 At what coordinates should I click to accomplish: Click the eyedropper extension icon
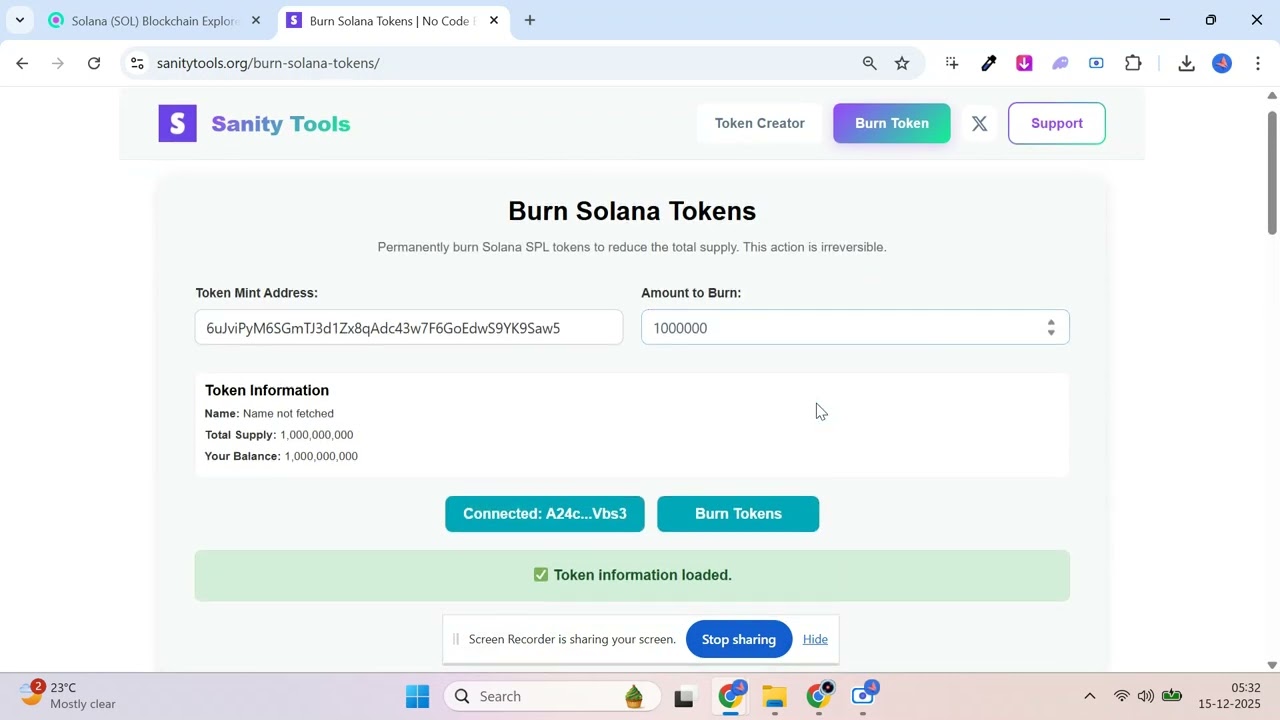tap(988, 63)
